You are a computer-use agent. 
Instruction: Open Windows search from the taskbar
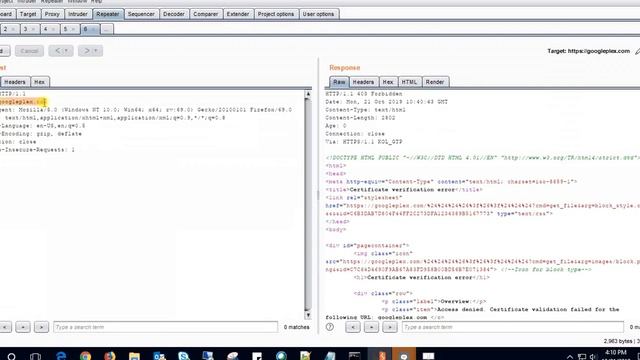pos(11,356)
